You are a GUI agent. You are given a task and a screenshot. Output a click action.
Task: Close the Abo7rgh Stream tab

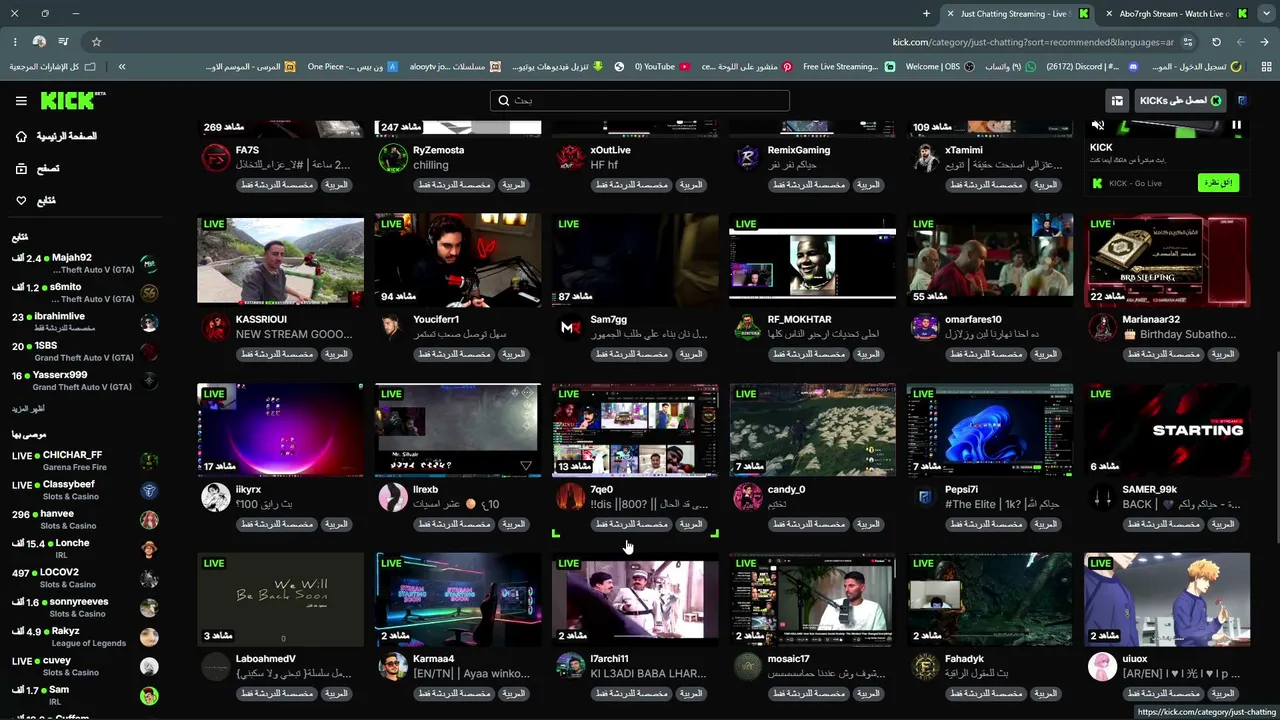[1109, 14]
